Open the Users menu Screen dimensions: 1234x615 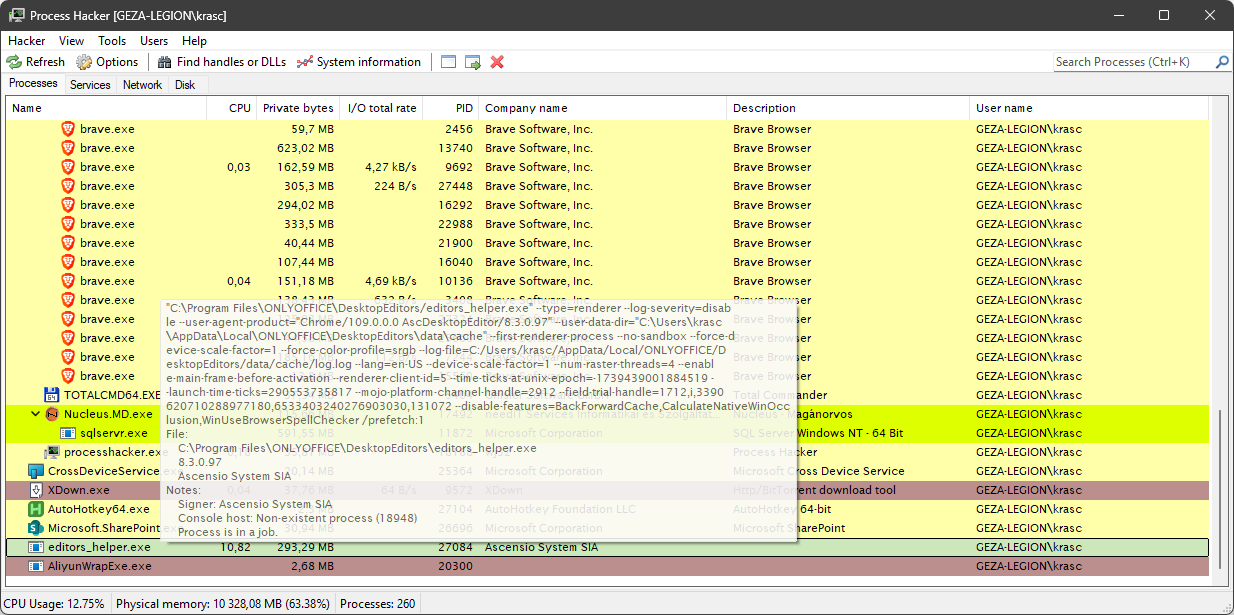click(x=154, y=41)
